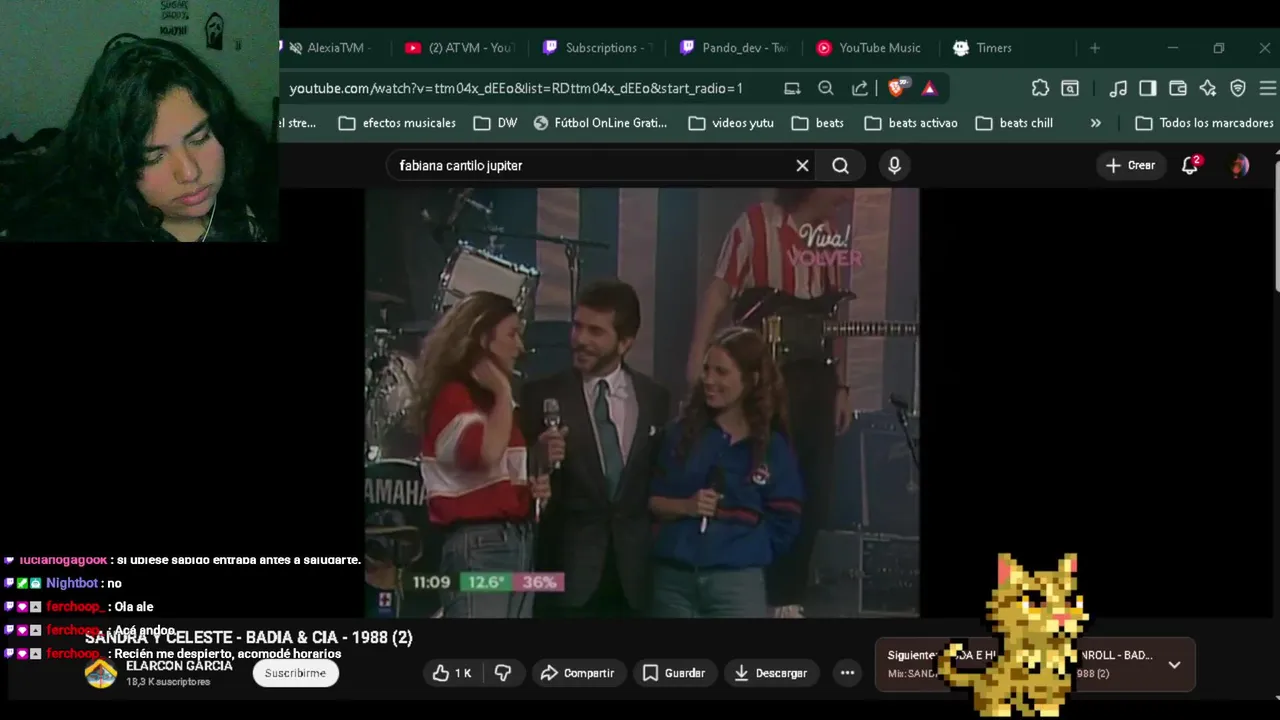Open the 'beats' bookmark folder

click(x=817, y=123)
